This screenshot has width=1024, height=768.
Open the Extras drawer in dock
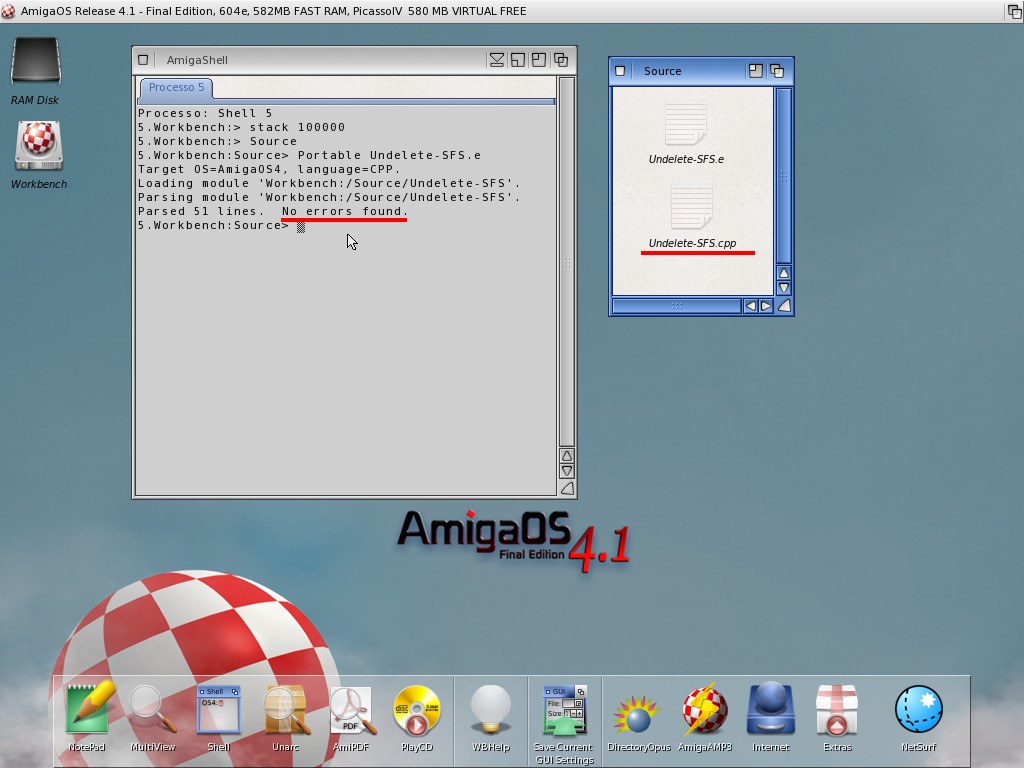coord(836,711)
